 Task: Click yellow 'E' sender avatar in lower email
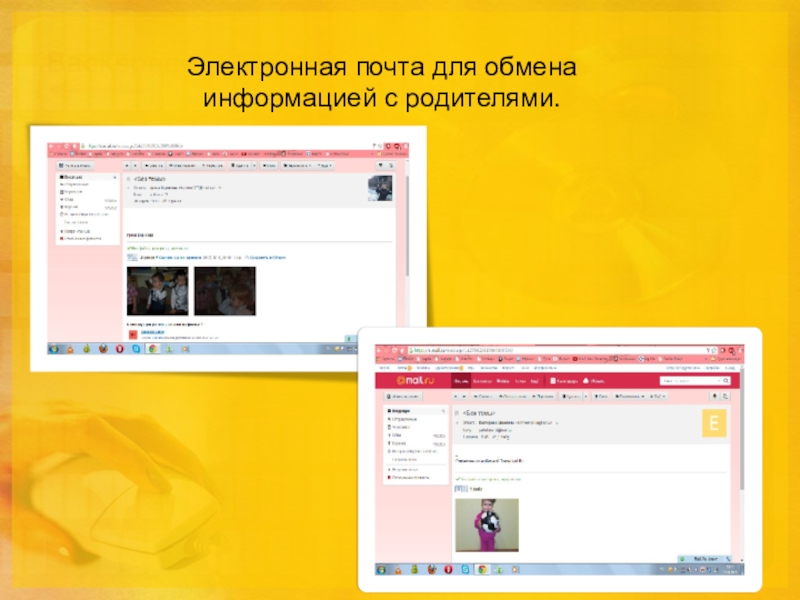tap(714, 423)
